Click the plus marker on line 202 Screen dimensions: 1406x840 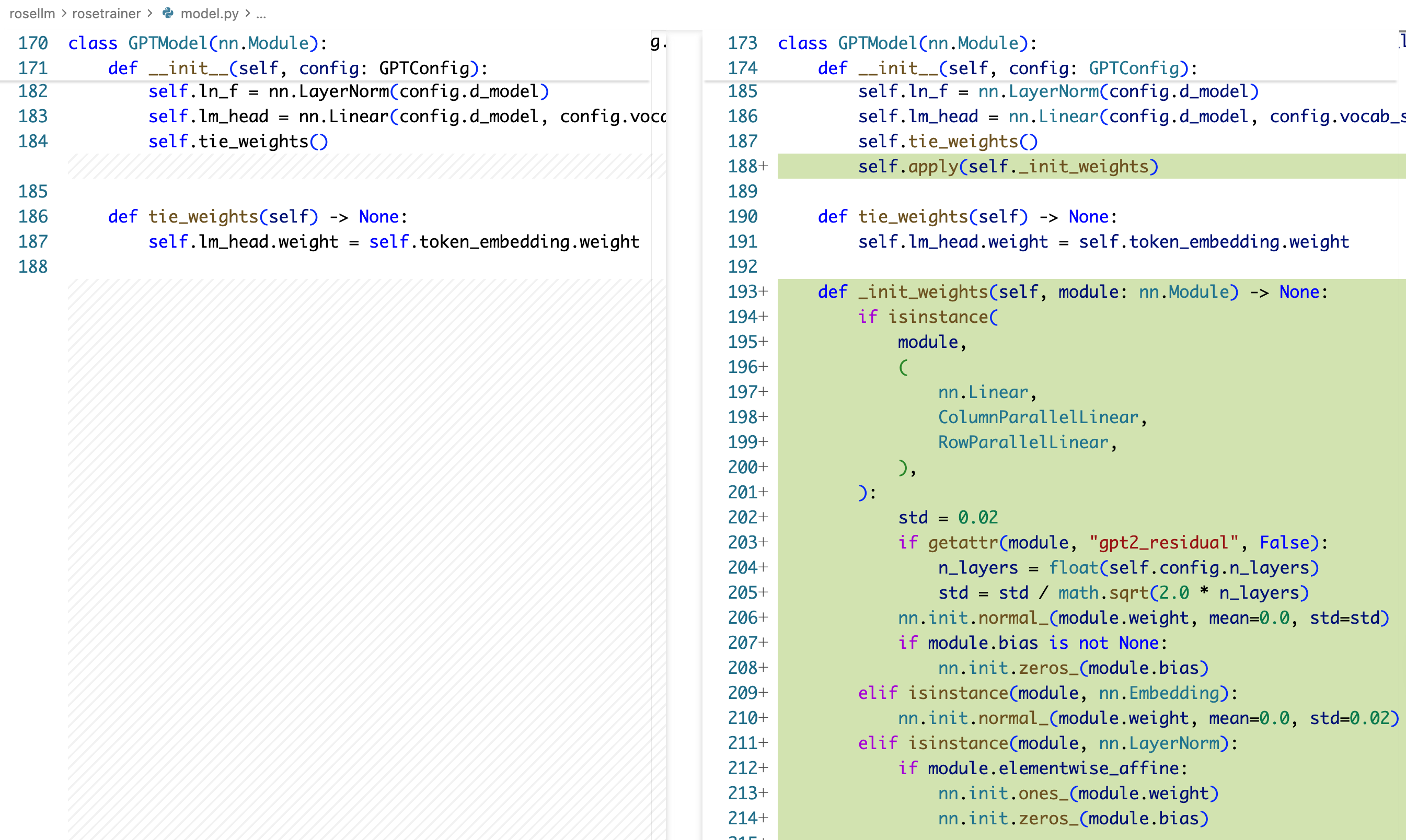pyautogui.click(x=764, y=517)
